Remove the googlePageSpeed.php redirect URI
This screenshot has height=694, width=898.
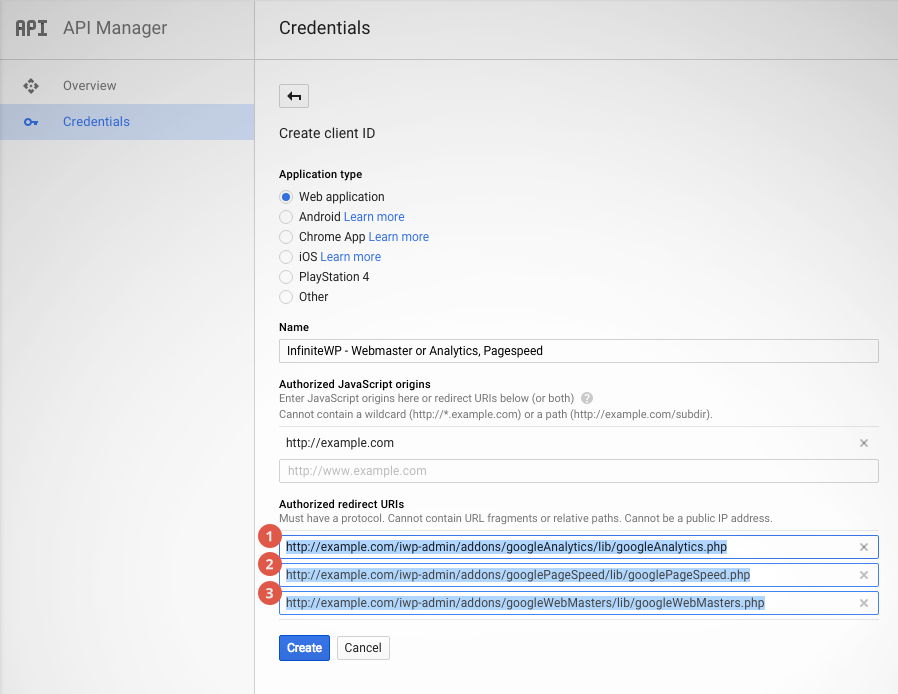point(864,575)
